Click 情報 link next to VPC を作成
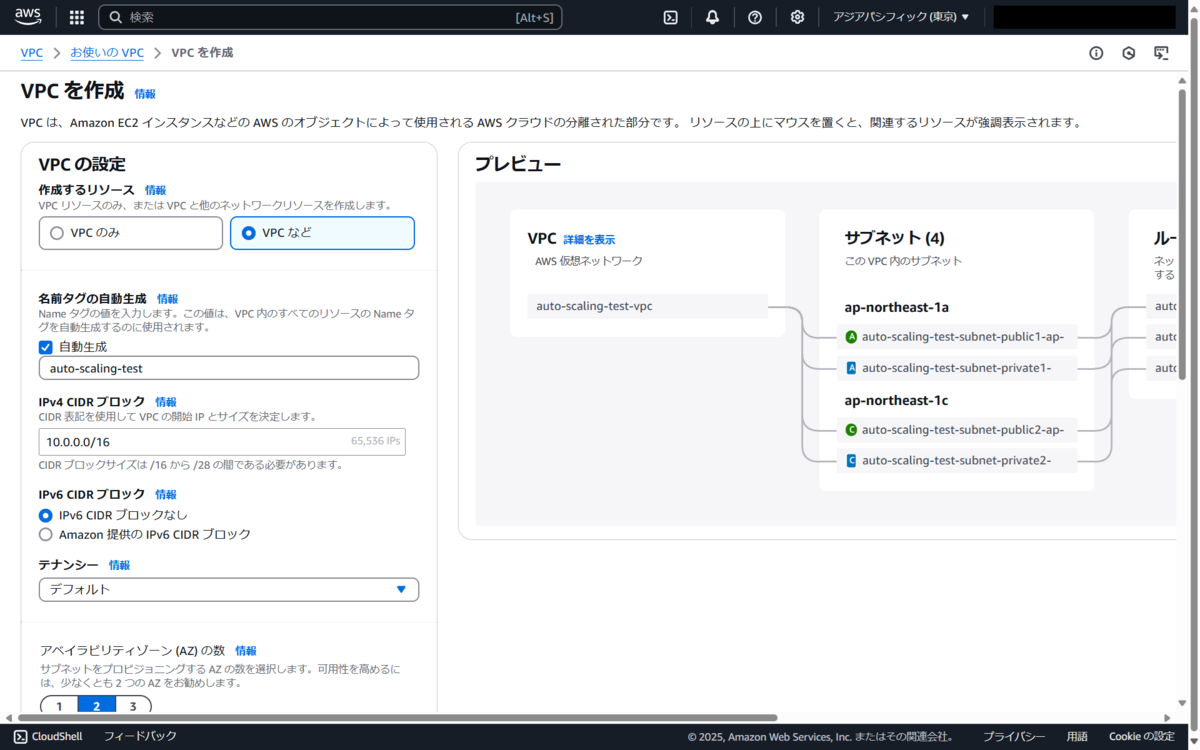The image size is (1200, 750). [x=145, y=94]
